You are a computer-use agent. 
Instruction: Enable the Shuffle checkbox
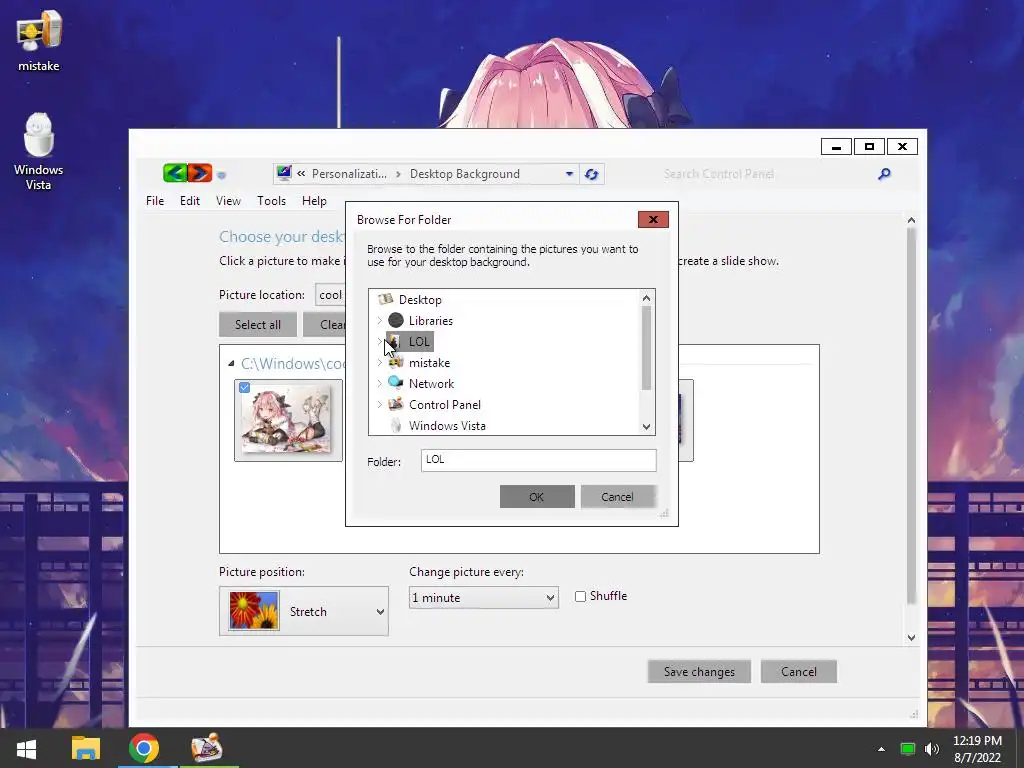580,596
